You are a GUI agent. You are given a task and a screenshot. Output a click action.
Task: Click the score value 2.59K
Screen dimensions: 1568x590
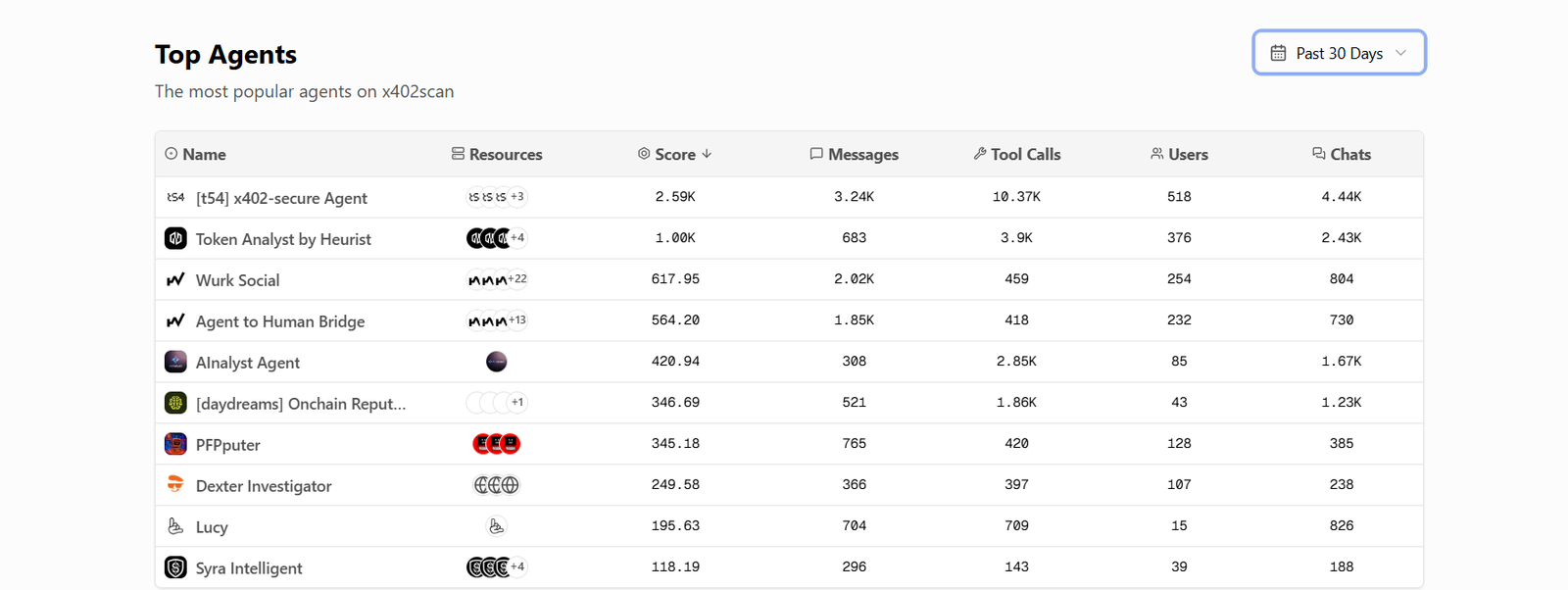coord(675,197)
